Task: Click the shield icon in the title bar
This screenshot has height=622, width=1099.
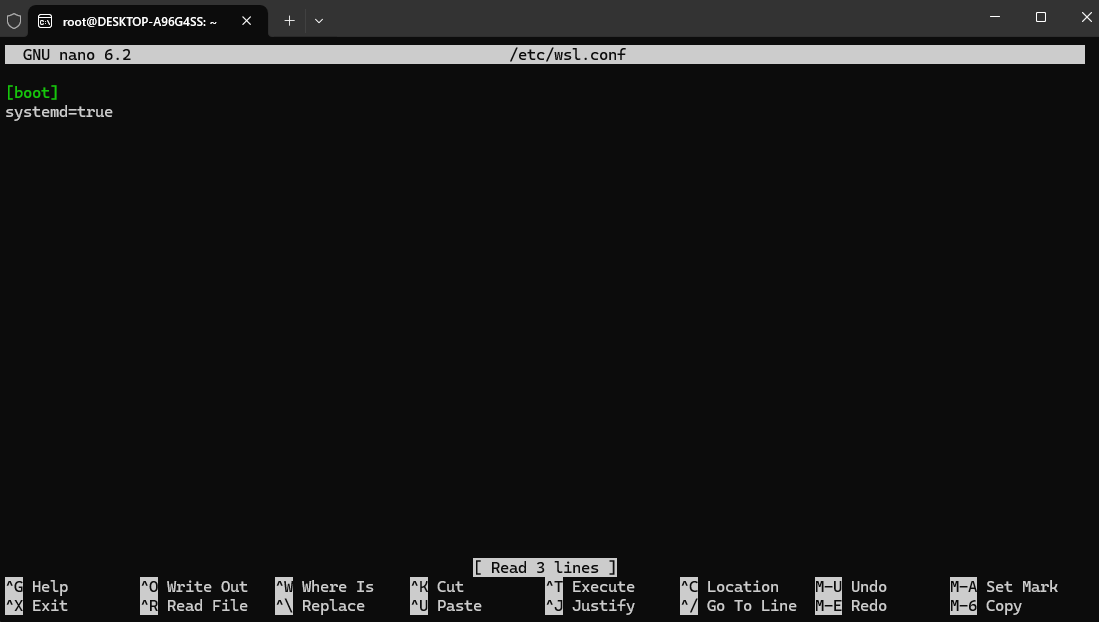Action: (x=14, y=20)
